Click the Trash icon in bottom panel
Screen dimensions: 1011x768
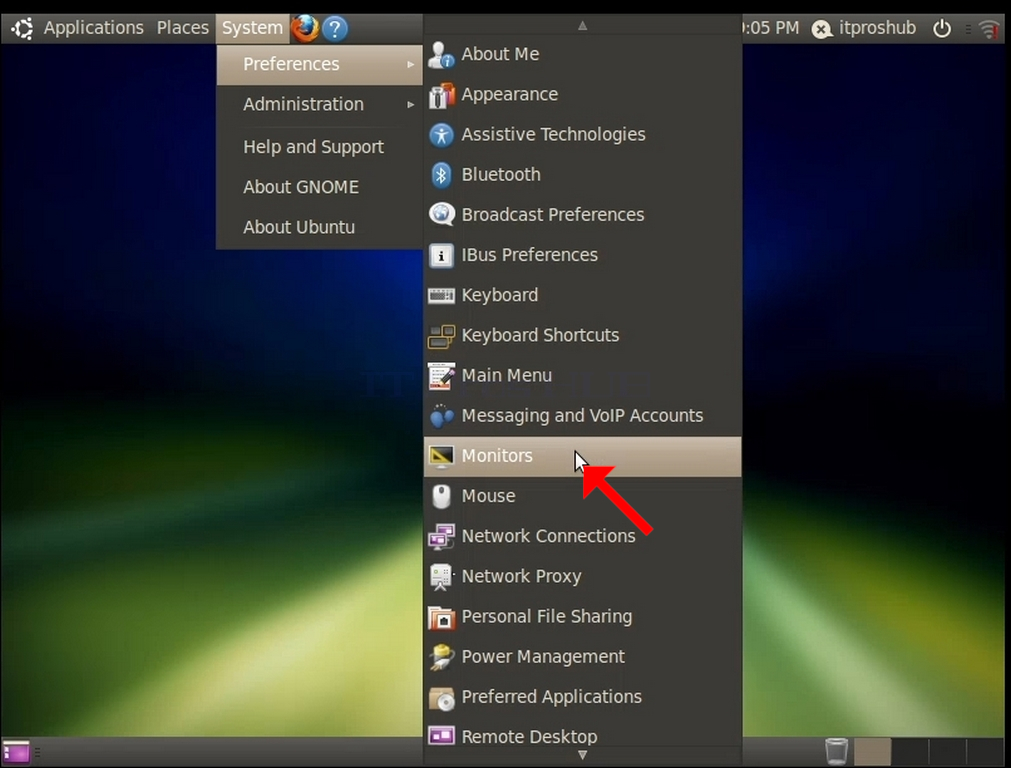tap(836, 751)
